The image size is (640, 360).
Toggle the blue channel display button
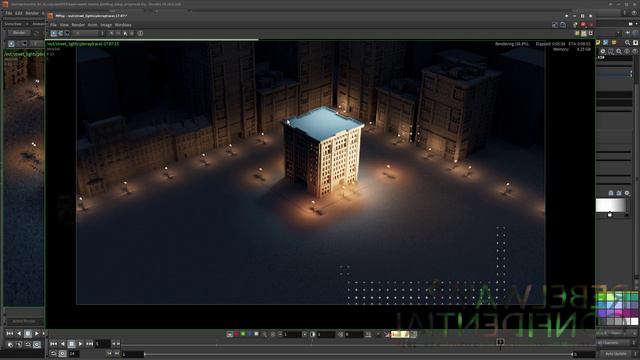pyautogui.click(x=249, y=334)
